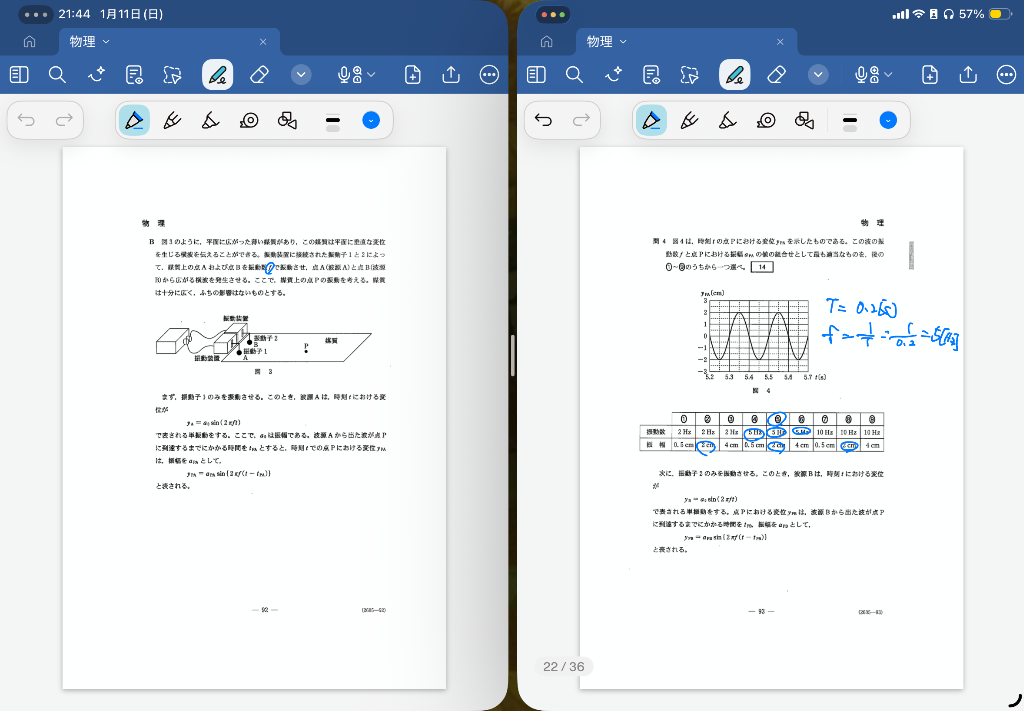Toggle the pen drawing mode in the right window
The width and height of the screenshot is (1024, 711).
click(x=735, y=75)
